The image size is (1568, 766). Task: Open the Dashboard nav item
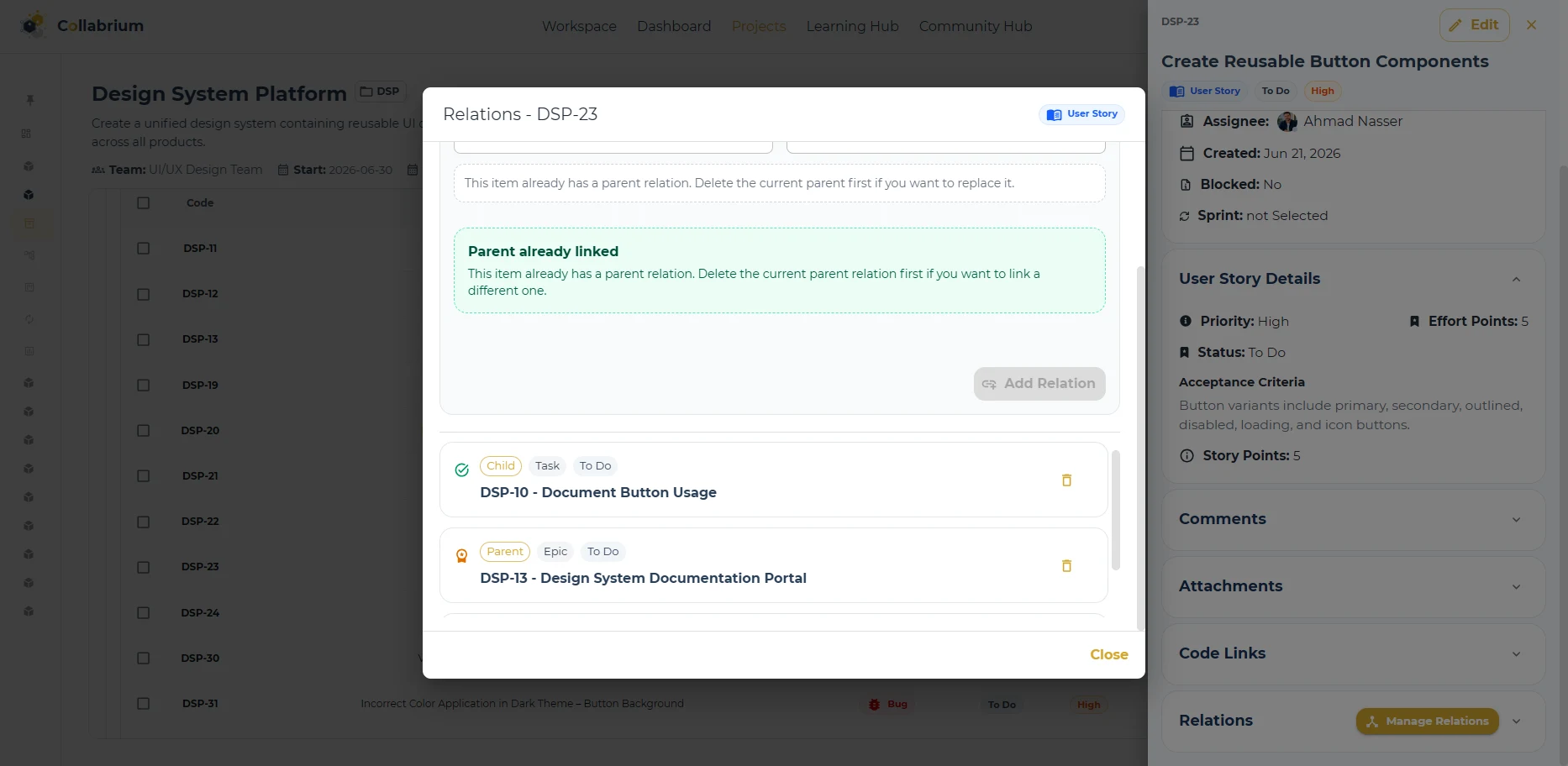[x=674, y=26]
